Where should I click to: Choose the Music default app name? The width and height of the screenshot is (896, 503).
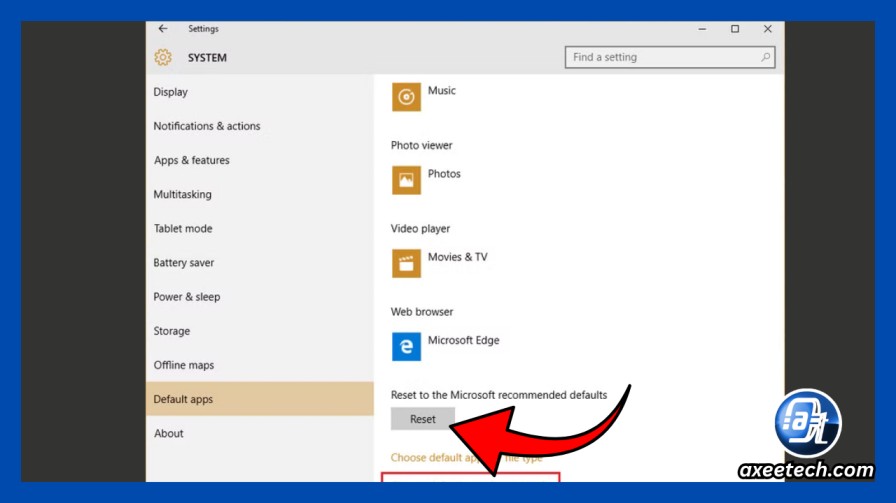[442, 90]
